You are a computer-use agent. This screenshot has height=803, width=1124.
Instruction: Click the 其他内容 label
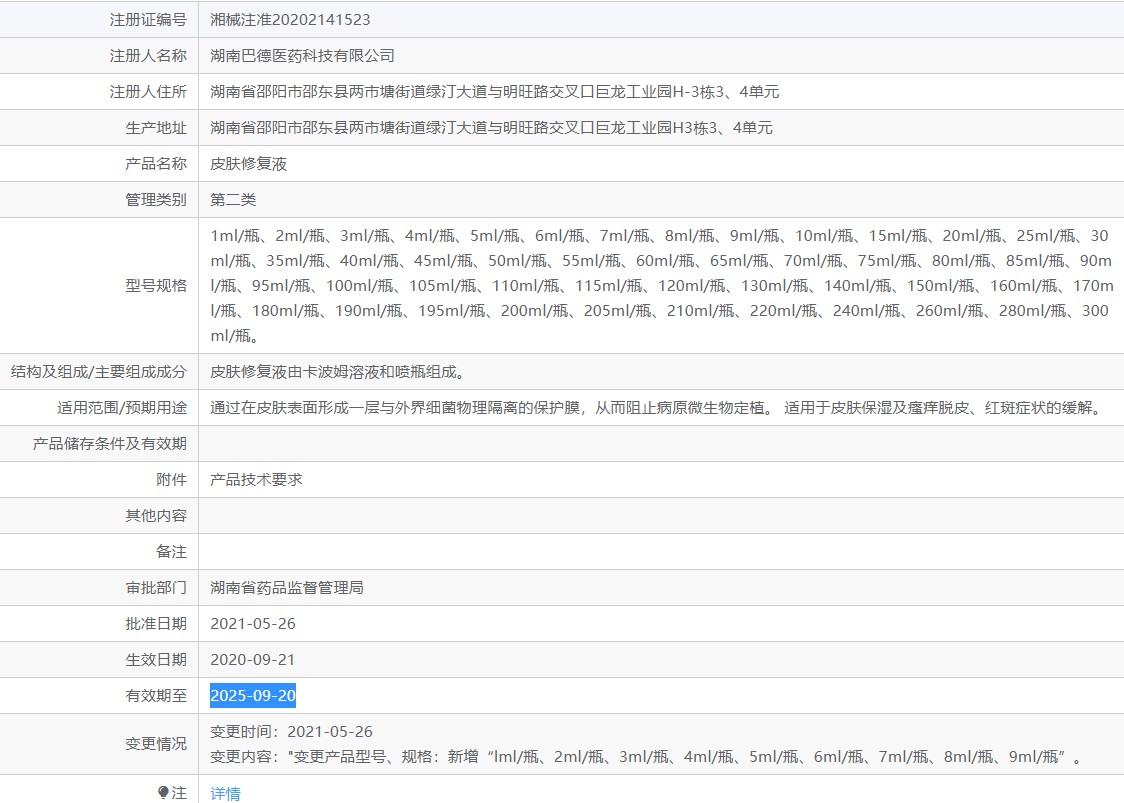coord(156,515)
